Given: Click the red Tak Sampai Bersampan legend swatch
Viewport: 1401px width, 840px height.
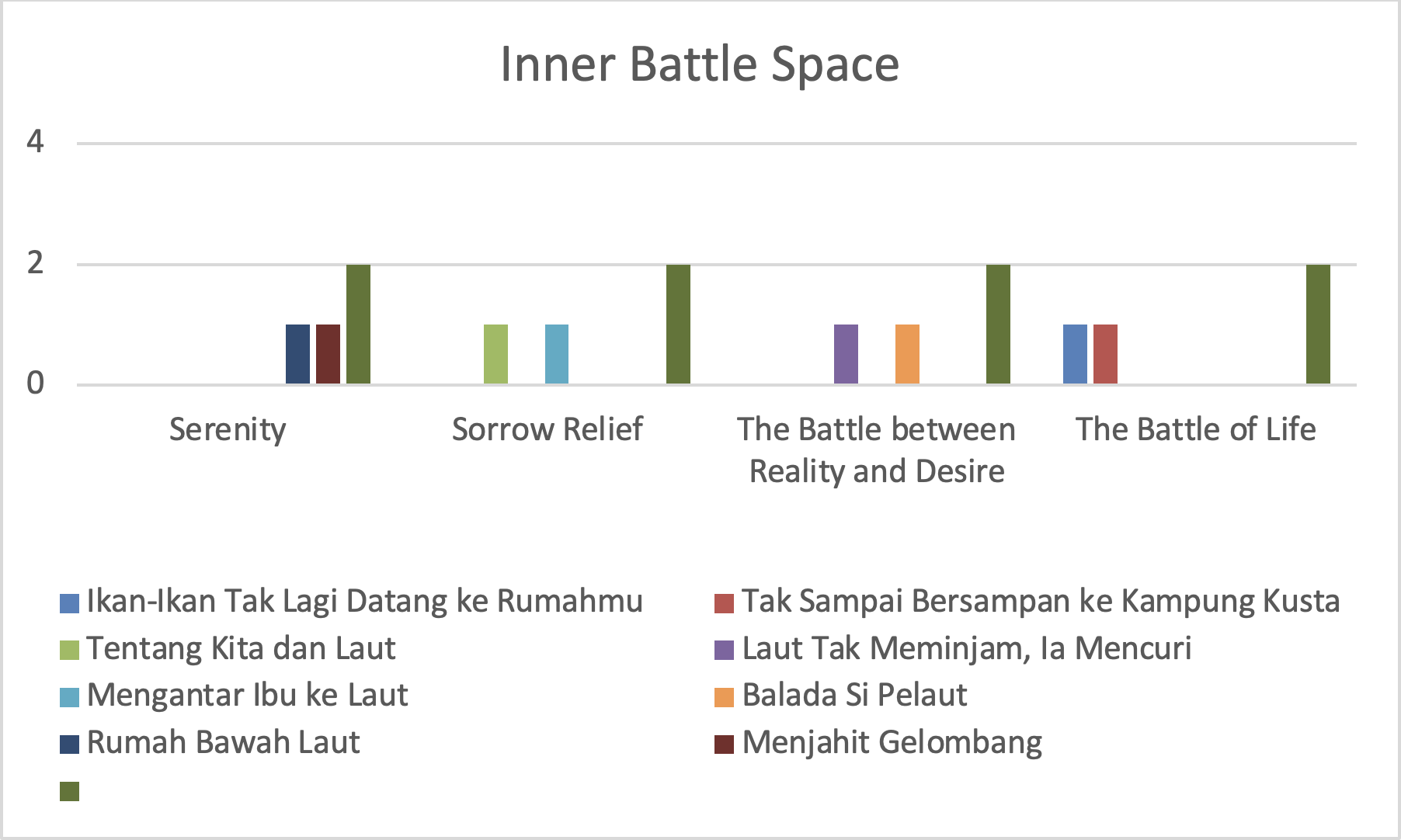Looking at the screenshot, I should [724, 603].
